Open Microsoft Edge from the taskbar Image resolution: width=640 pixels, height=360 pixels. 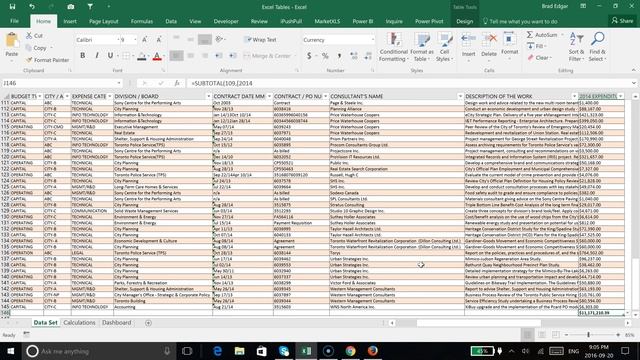point(217,351)
